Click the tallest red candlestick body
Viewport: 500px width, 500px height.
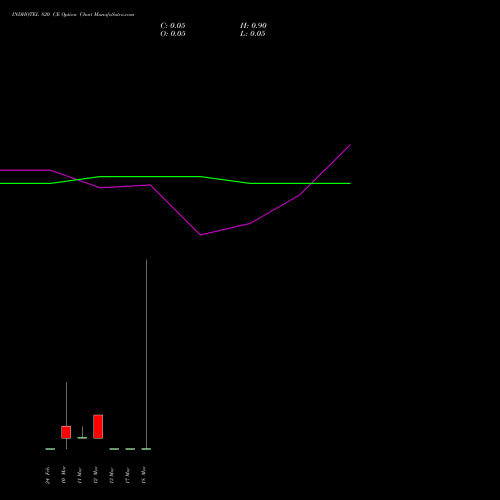tap(98, 427)
